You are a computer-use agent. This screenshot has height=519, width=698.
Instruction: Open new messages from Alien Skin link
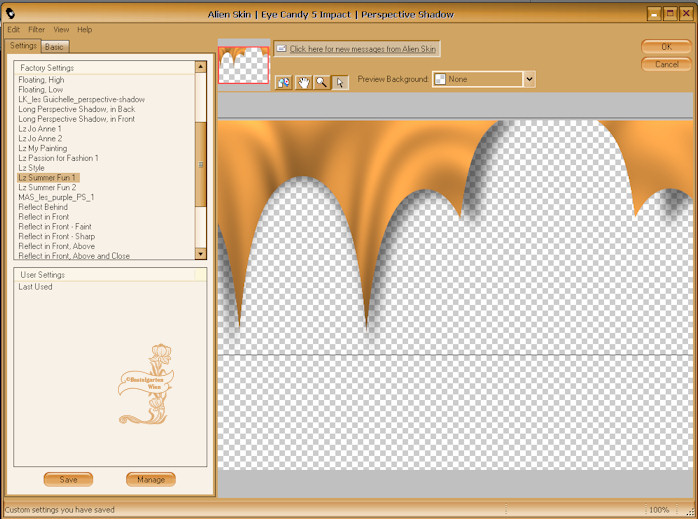coord(362,49)
